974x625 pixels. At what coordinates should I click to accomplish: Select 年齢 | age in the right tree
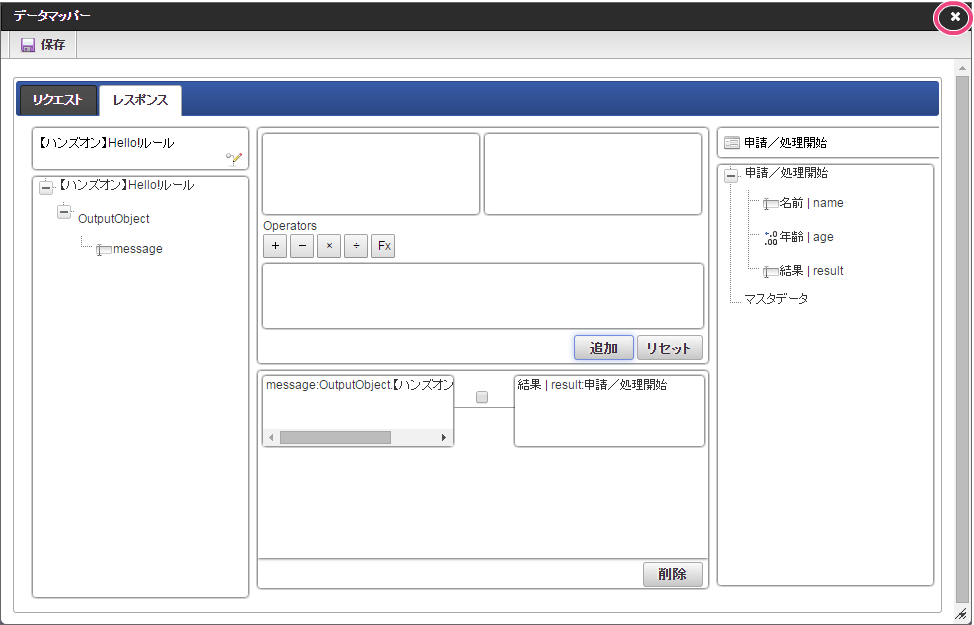point(806,237)
